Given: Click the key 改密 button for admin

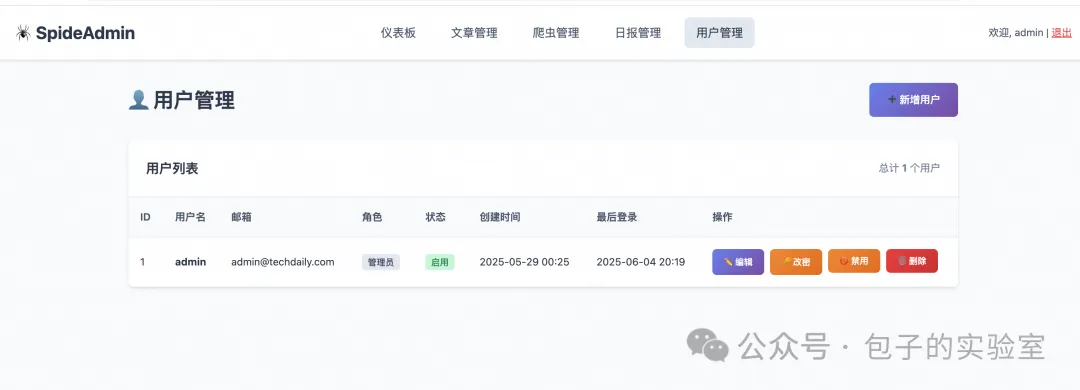Looking at the screenshot, I should [796, 262].
